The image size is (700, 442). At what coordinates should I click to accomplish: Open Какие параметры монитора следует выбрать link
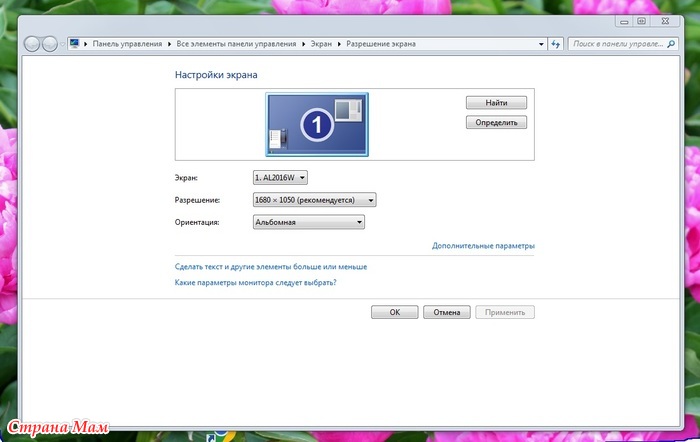click(255, 283)
